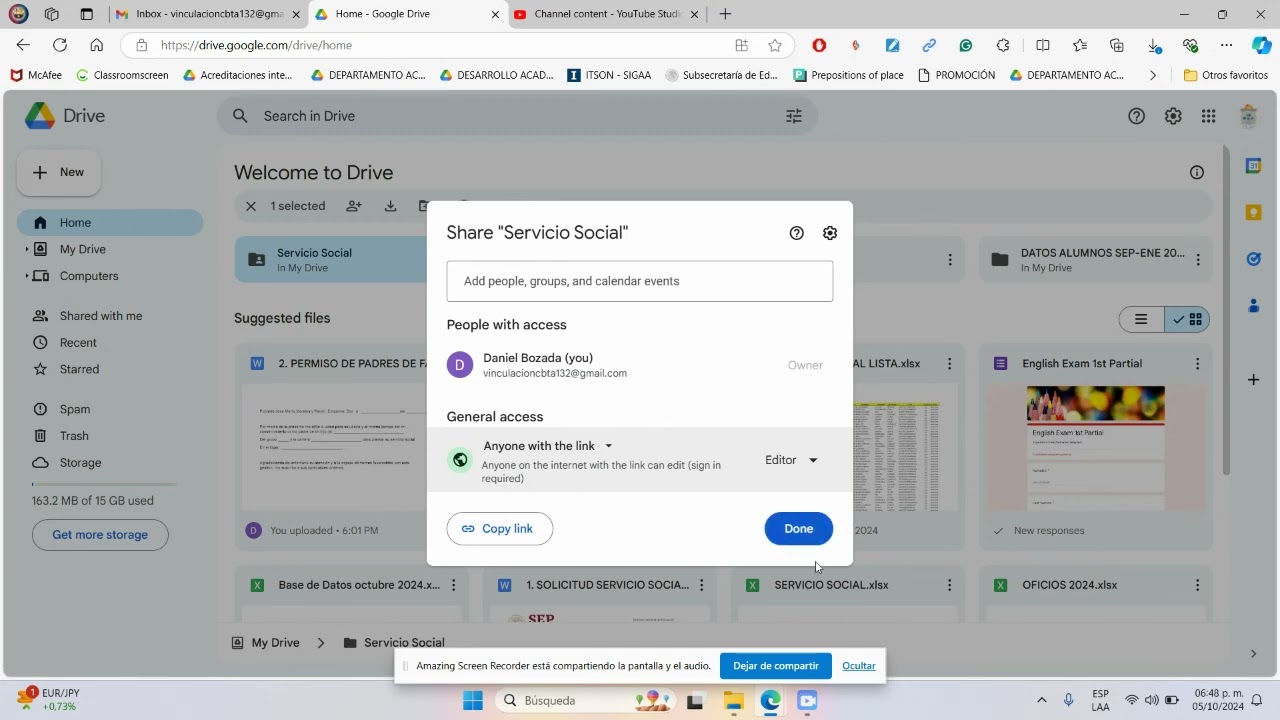Switch to Inbox Gmail tab
The image size is (1280, 720).
point(206,14)
